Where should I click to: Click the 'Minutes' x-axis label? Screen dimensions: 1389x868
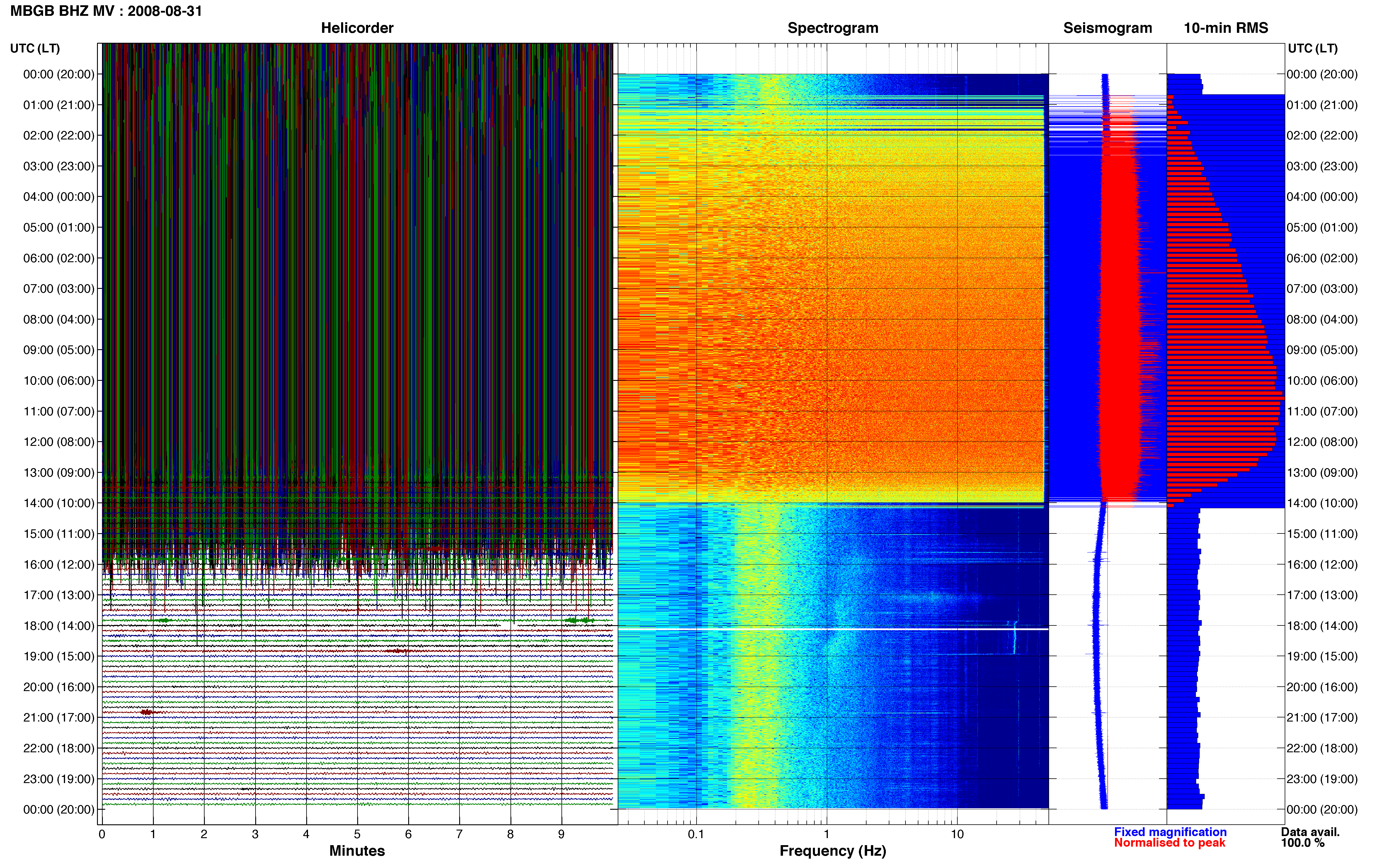click(x=357, y=851)
